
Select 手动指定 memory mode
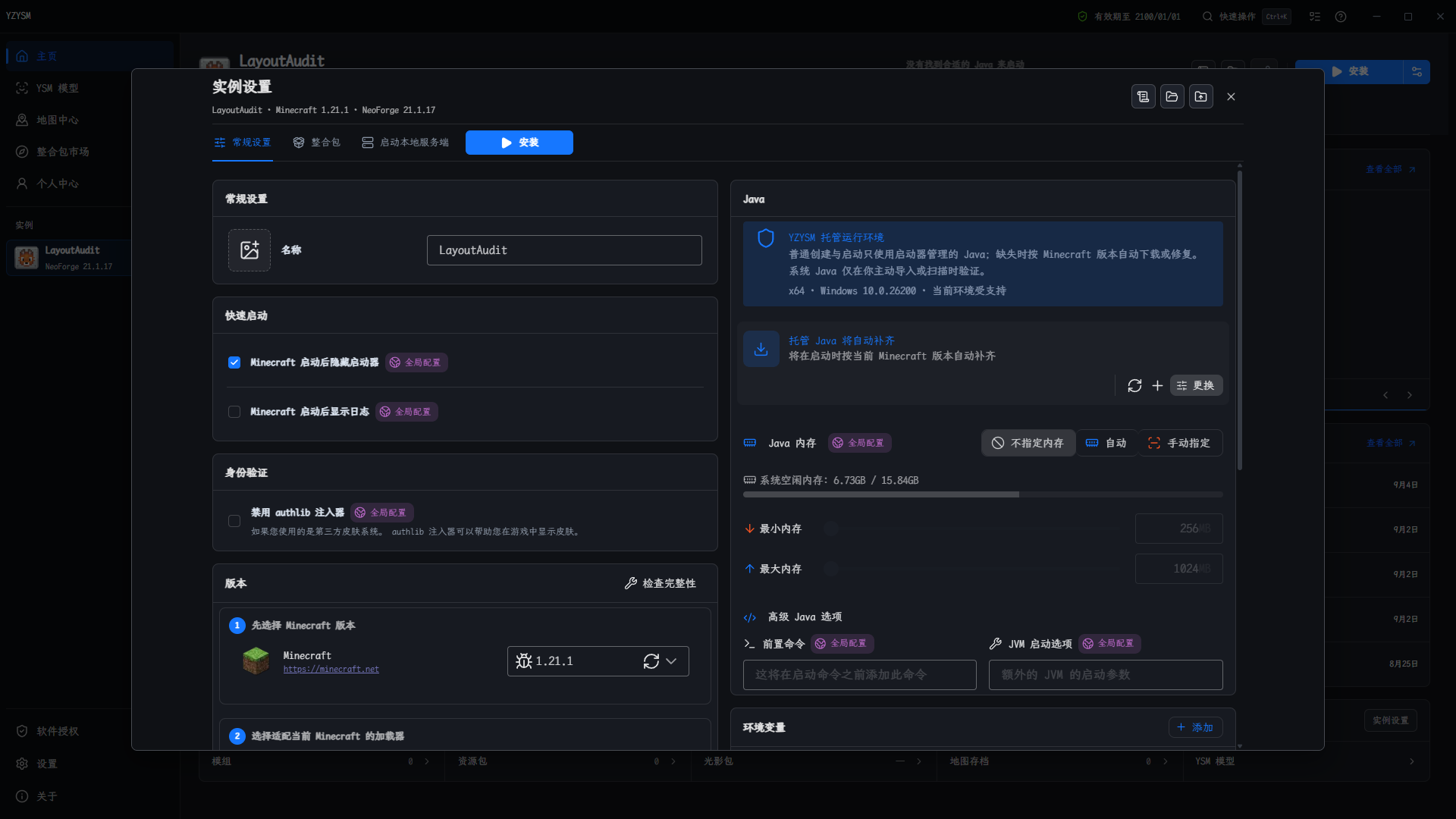[x=1180, y=443]
